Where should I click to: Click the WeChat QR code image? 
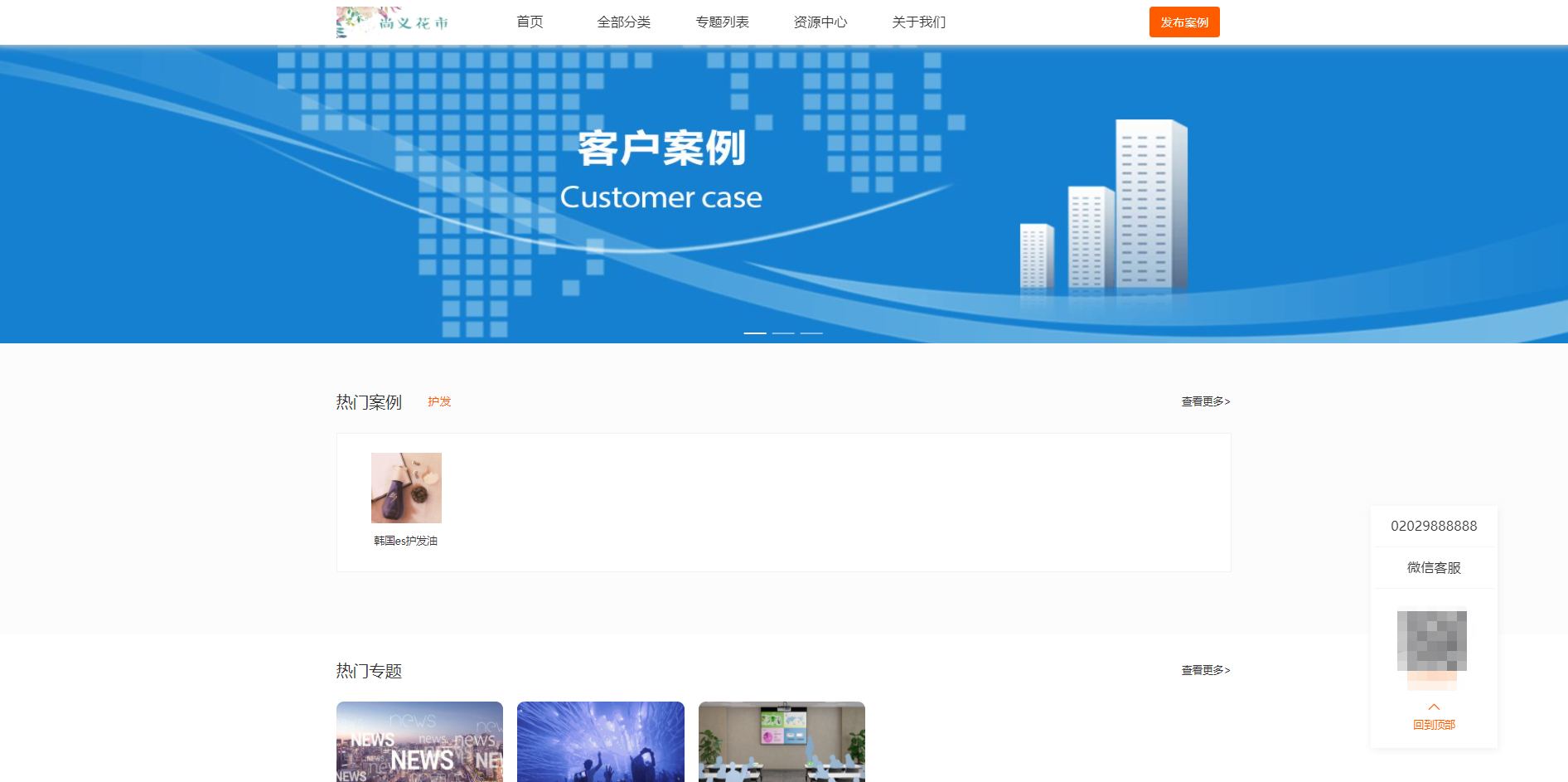coord(1432,641)
